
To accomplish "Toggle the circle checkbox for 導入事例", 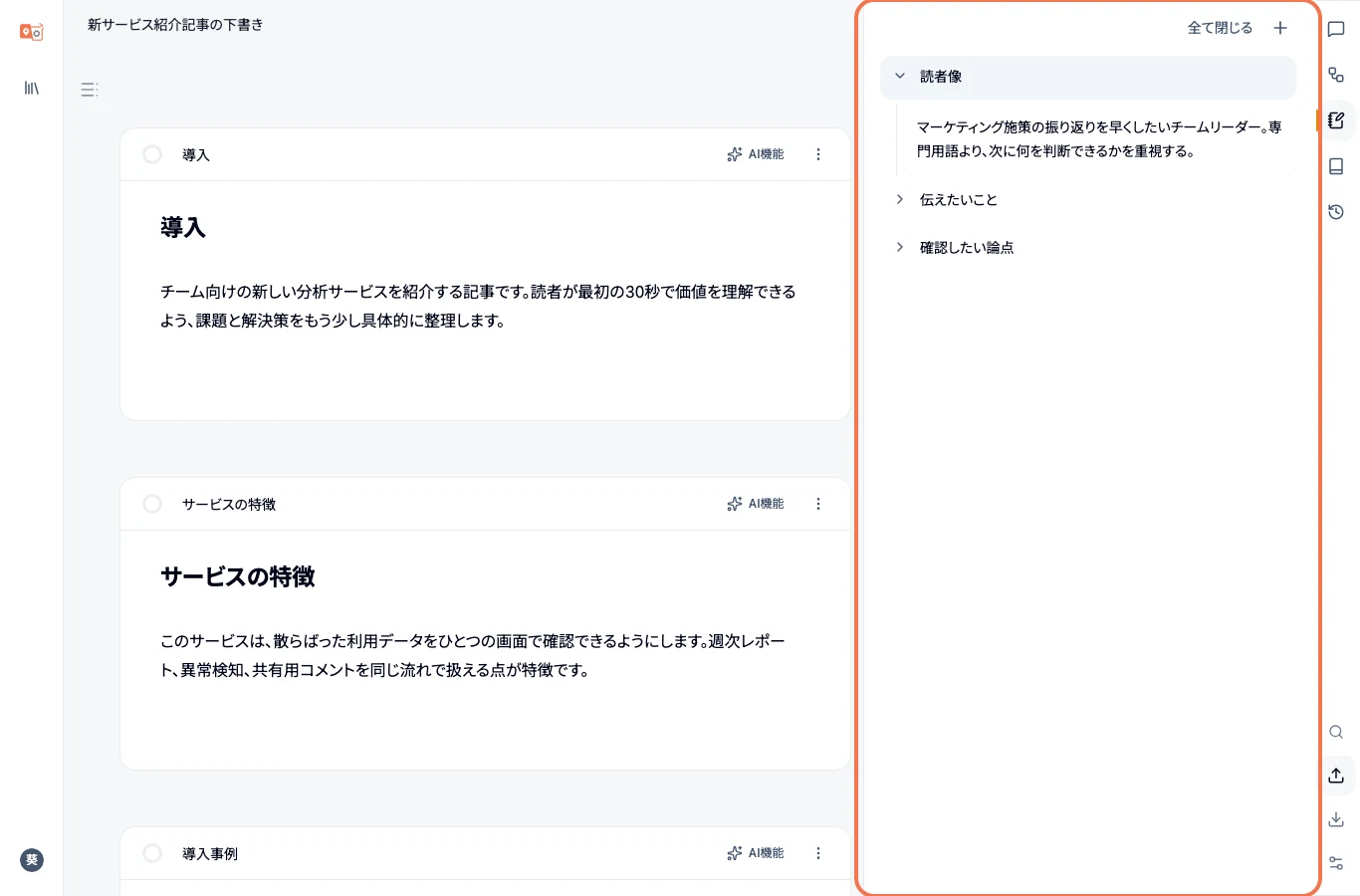I will [x=152, y=853].
